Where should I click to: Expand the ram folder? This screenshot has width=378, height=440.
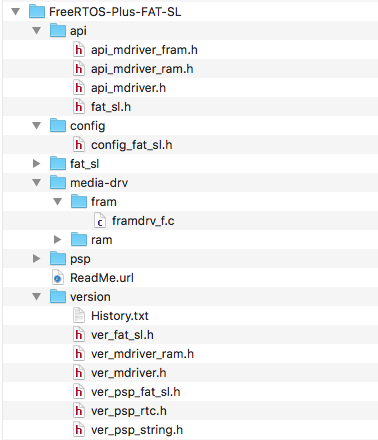[x=57, y=240]
